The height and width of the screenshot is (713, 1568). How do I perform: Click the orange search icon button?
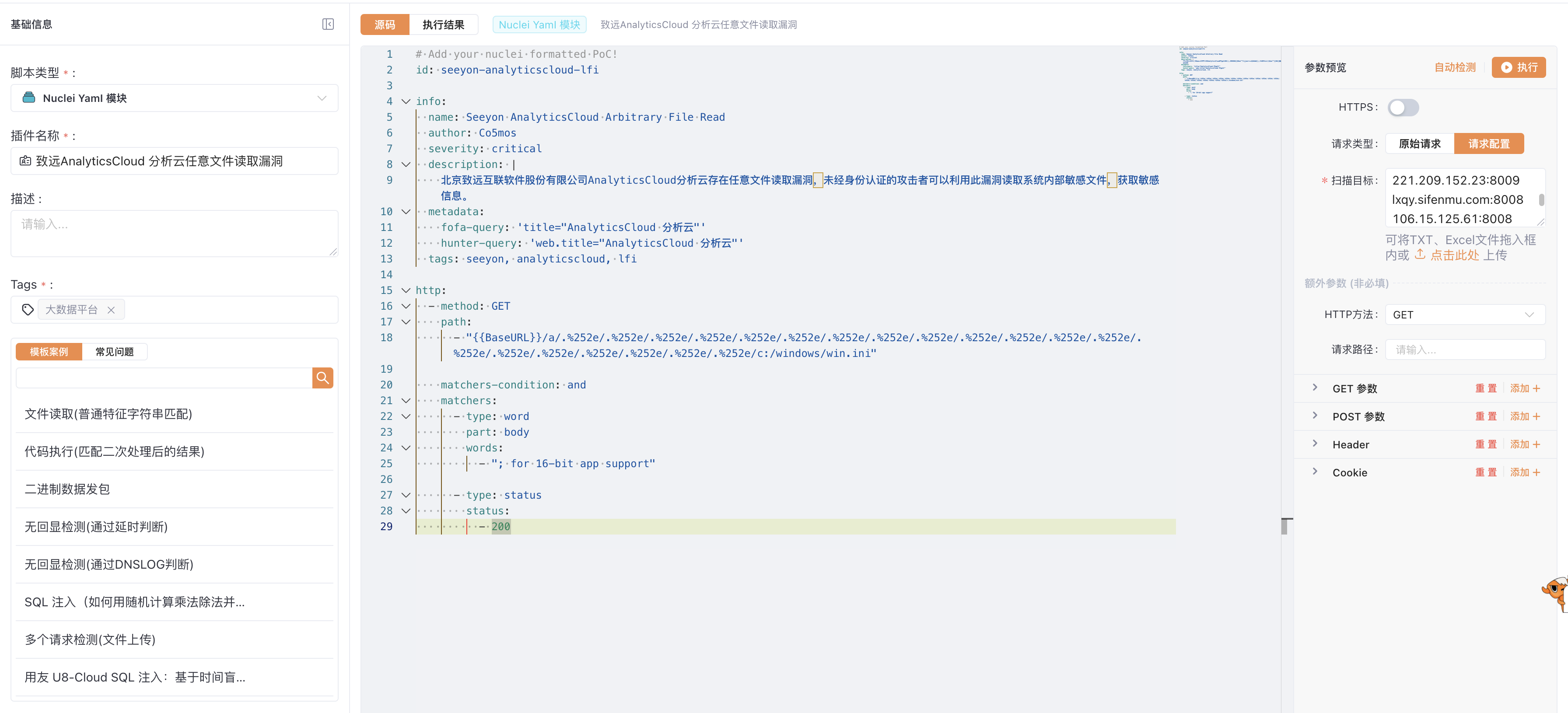point(322,378)
